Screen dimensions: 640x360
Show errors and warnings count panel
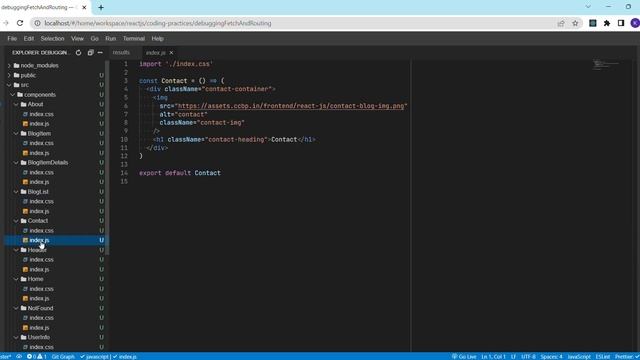pyautogui.click(x=36, y=357)
